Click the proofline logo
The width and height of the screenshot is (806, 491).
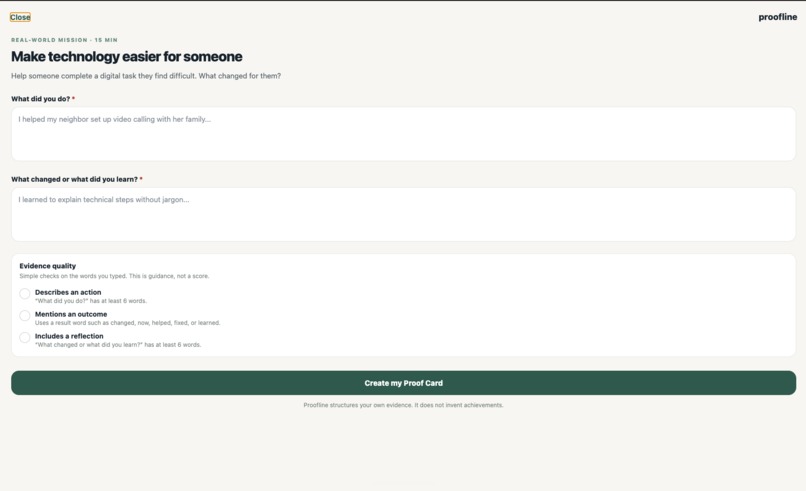(x=777, y=17)
